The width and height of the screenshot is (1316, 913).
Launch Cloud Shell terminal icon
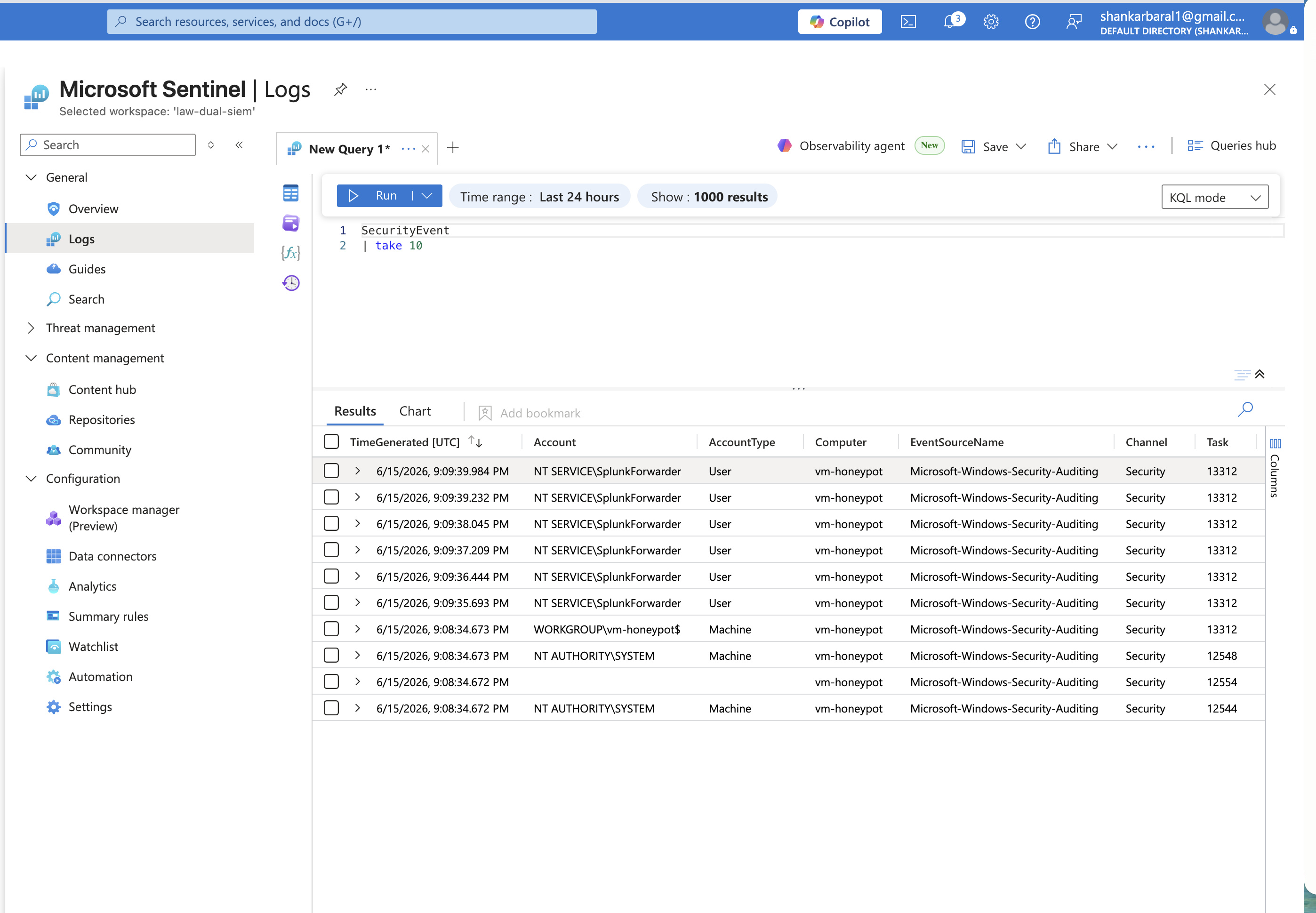click(x=908, y=22)
